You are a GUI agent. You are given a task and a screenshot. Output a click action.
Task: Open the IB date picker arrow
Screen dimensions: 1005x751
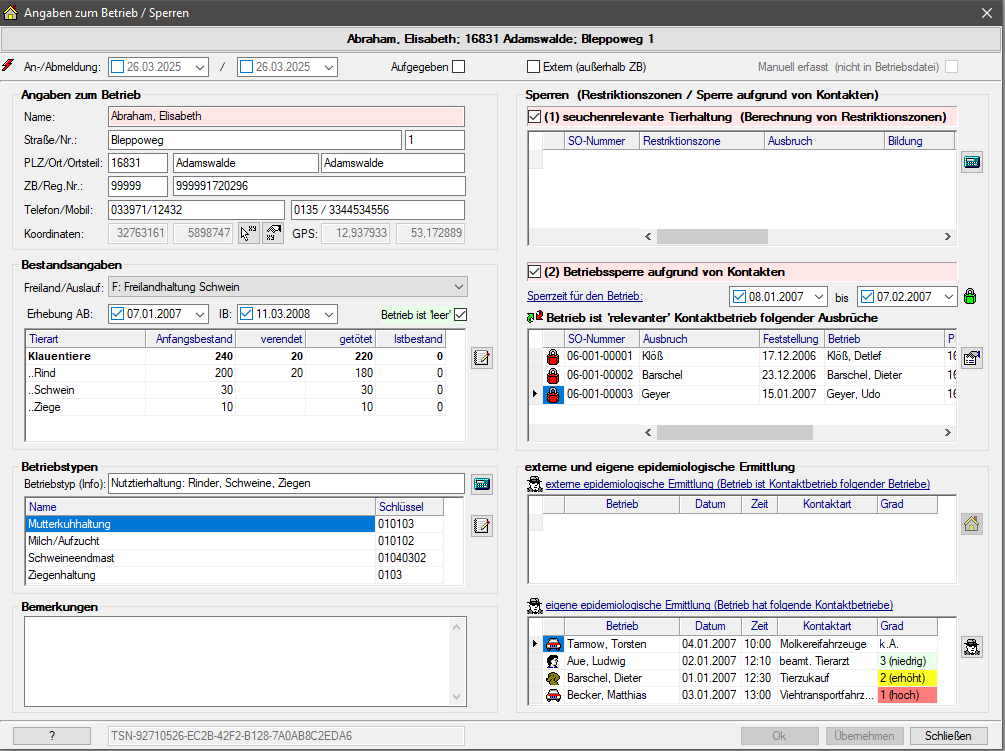point(329,314)
